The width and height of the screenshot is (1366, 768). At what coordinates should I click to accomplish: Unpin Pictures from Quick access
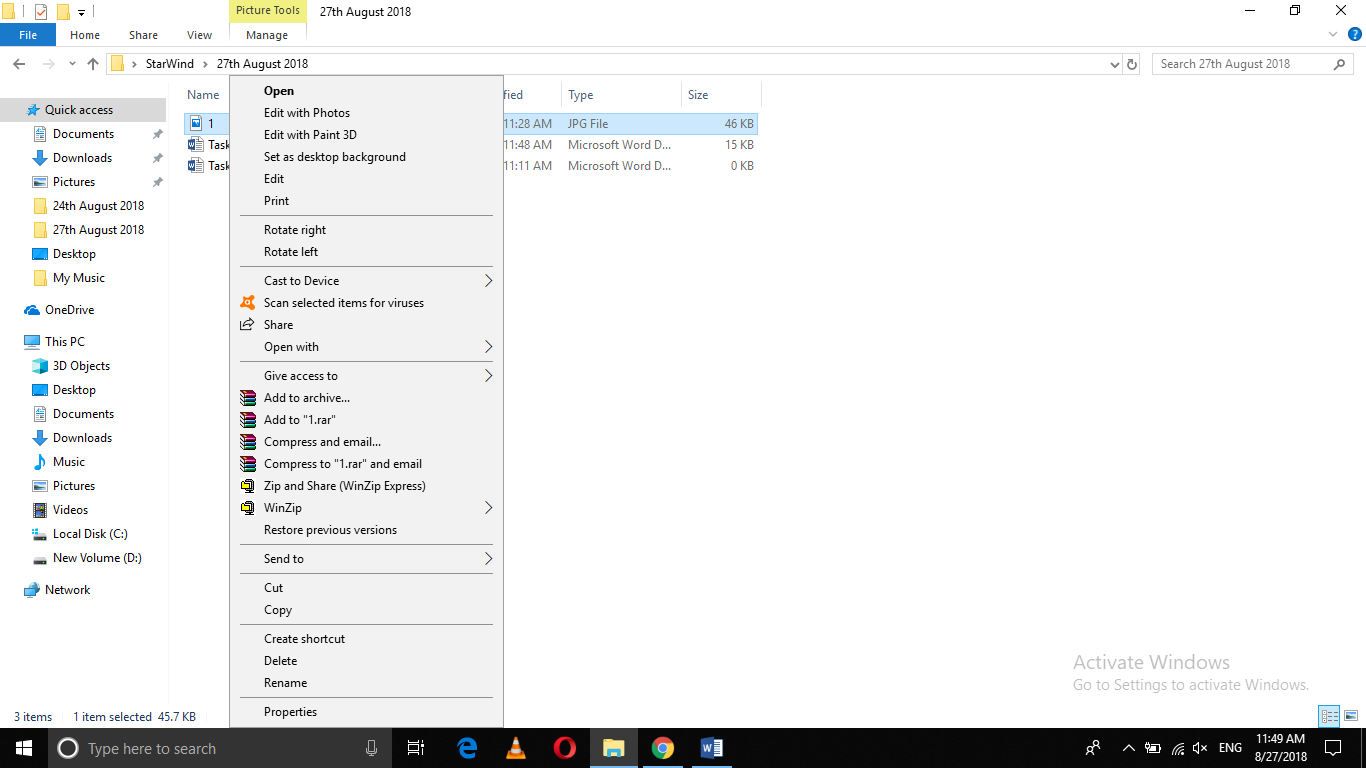(x=157, y=181)
